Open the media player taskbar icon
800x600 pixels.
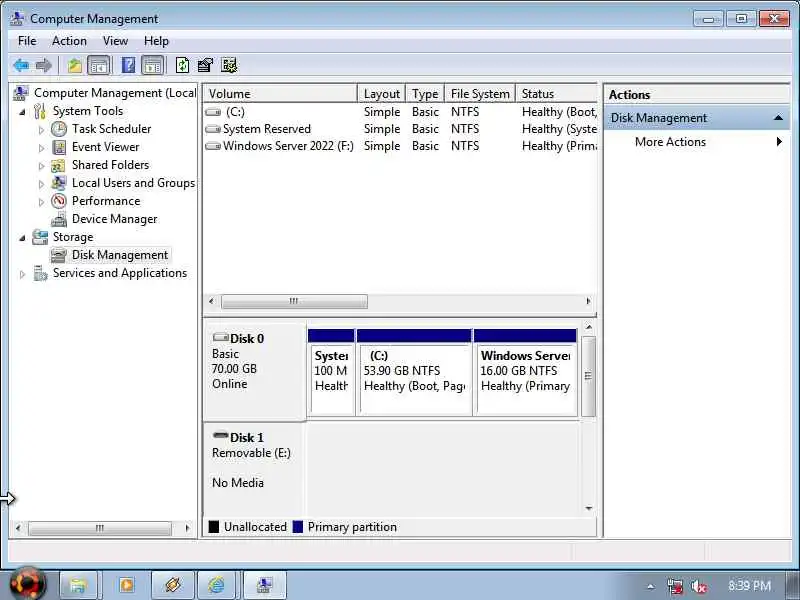tap(127, 585)
